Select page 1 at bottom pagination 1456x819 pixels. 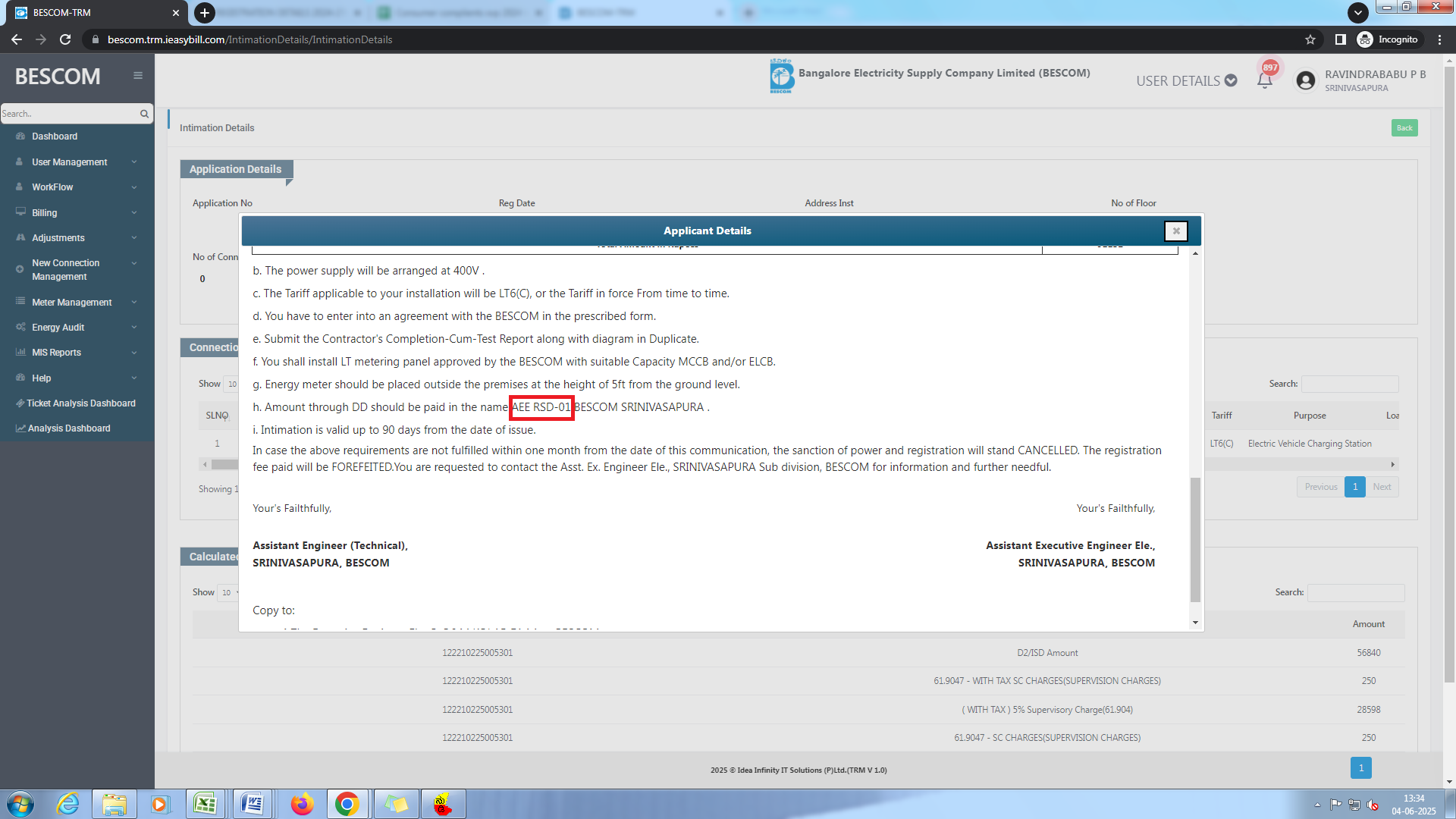[1361, 768]
